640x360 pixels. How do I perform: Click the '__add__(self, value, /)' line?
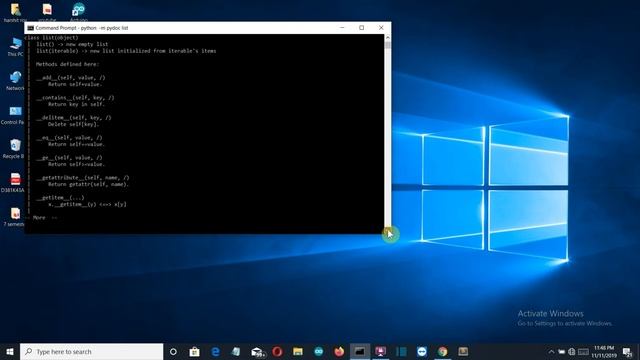71,78
